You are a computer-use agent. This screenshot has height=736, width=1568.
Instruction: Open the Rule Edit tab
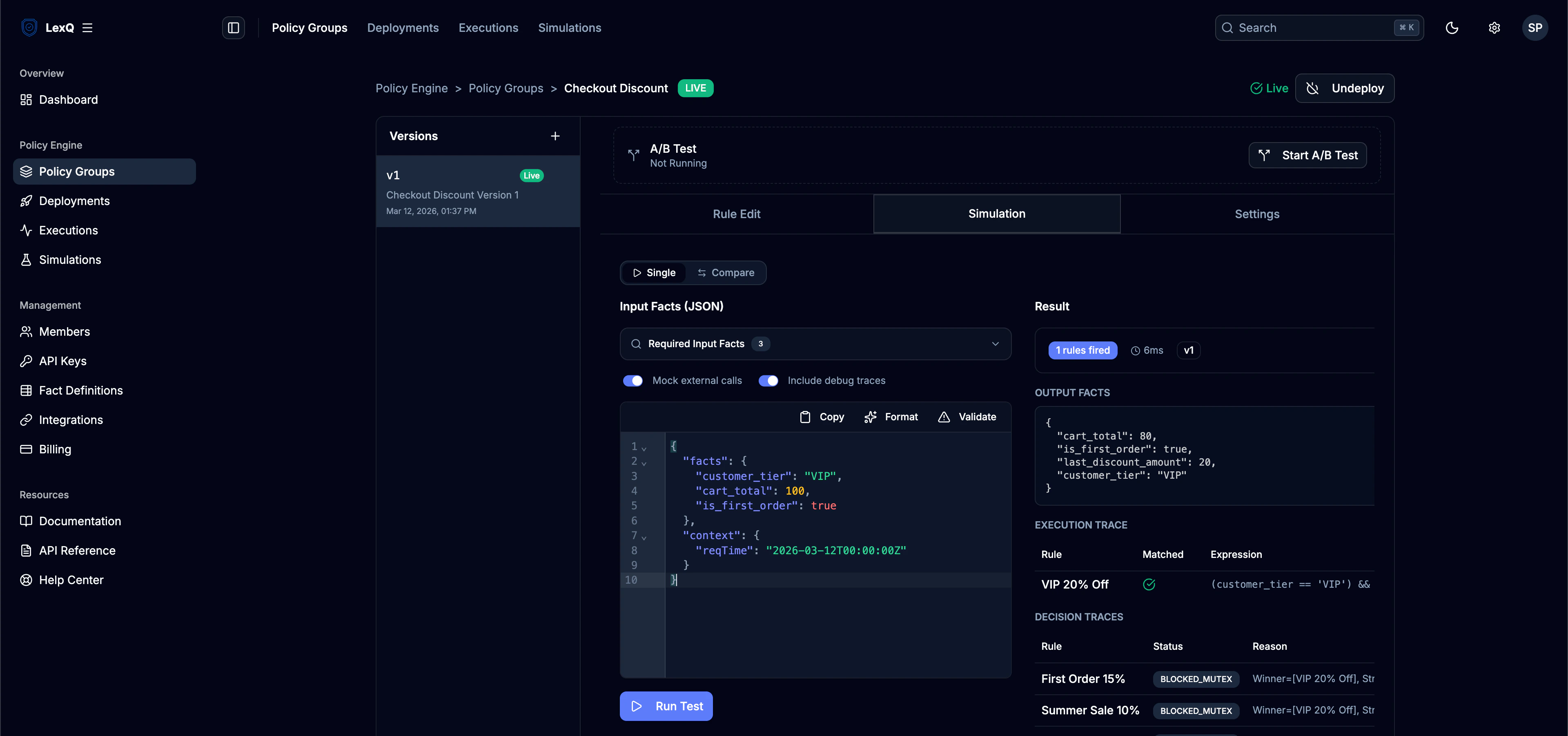pos(736,214)
